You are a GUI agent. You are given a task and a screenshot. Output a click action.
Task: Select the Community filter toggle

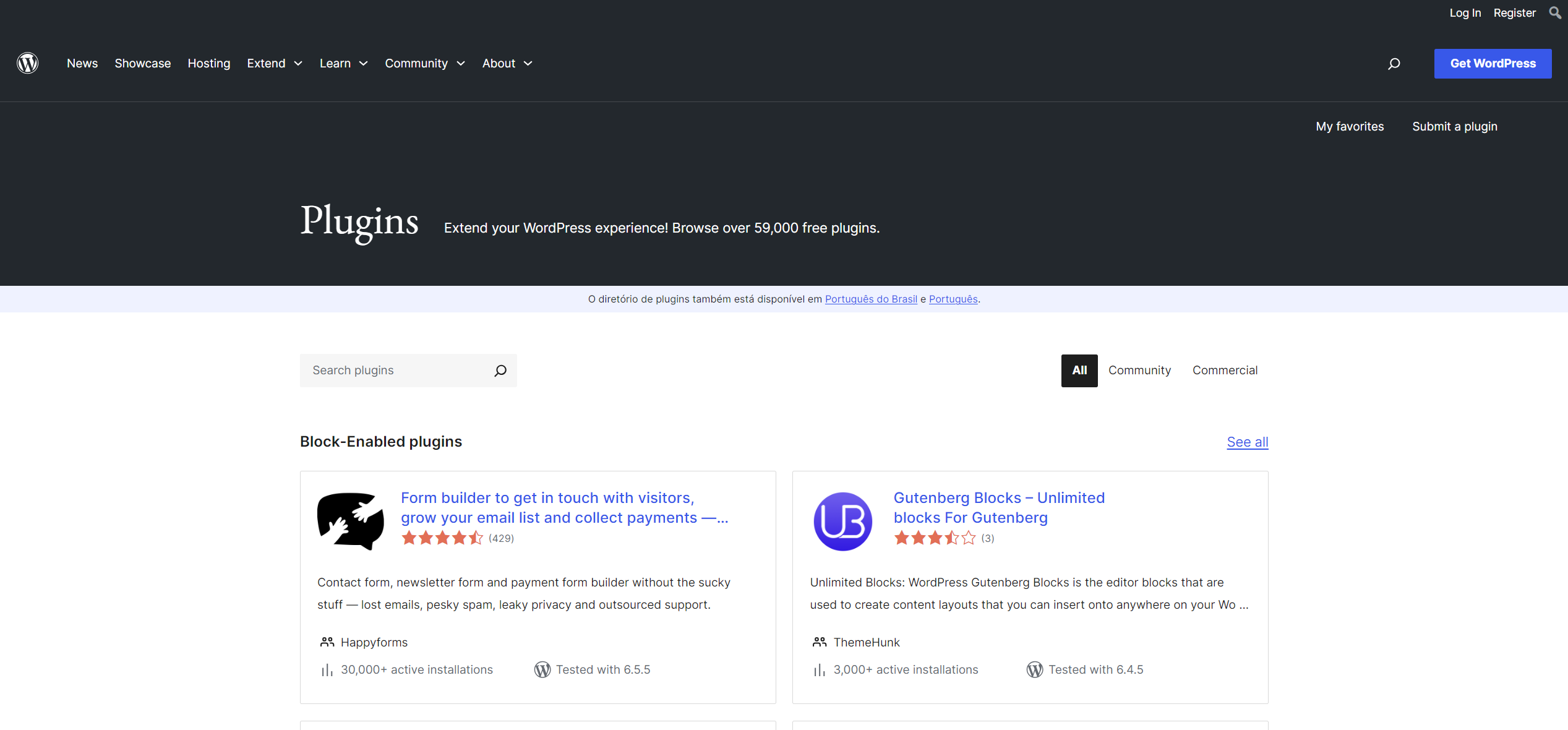1140,370
